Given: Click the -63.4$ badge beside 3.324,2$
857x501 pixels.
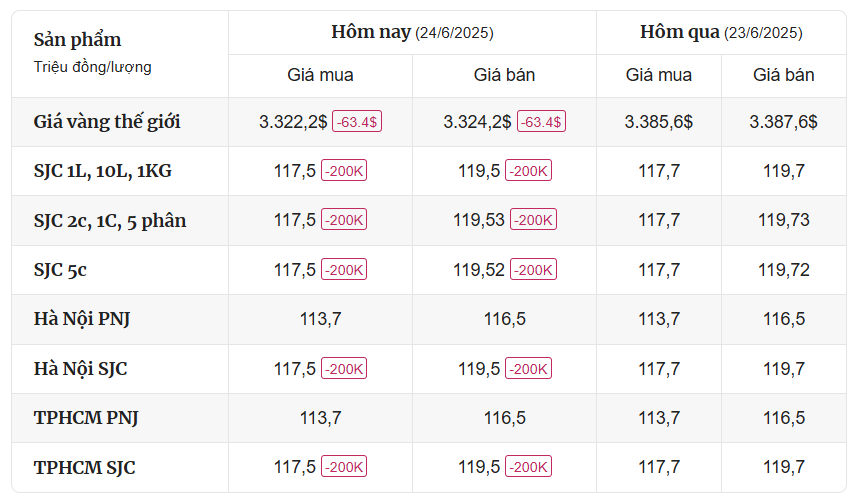Looking at the screenshot, I should [x=541, y=122].
